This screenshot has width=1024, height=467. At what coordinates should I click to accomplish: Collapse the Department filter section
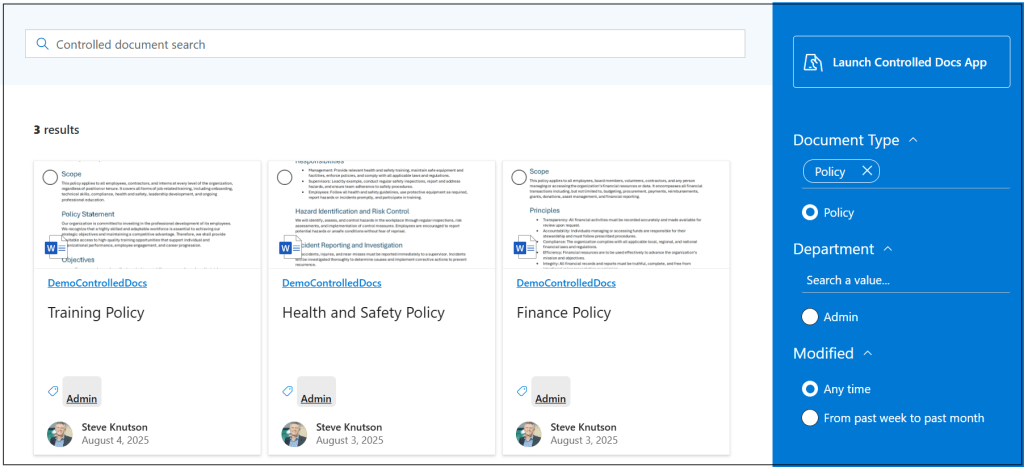coord(888,249)
